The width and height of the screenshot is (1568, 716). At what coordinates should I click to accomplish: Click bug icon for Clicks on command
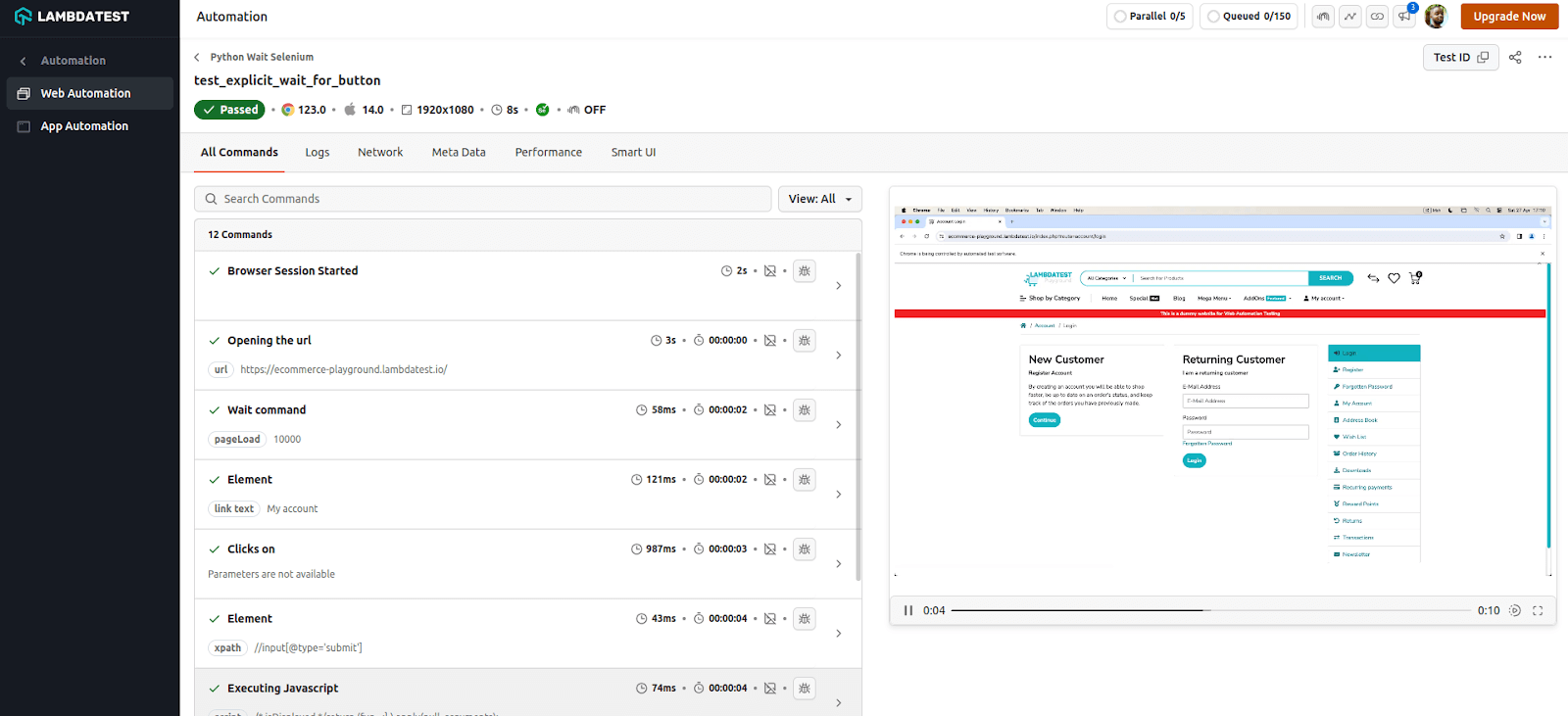[805, 549]
